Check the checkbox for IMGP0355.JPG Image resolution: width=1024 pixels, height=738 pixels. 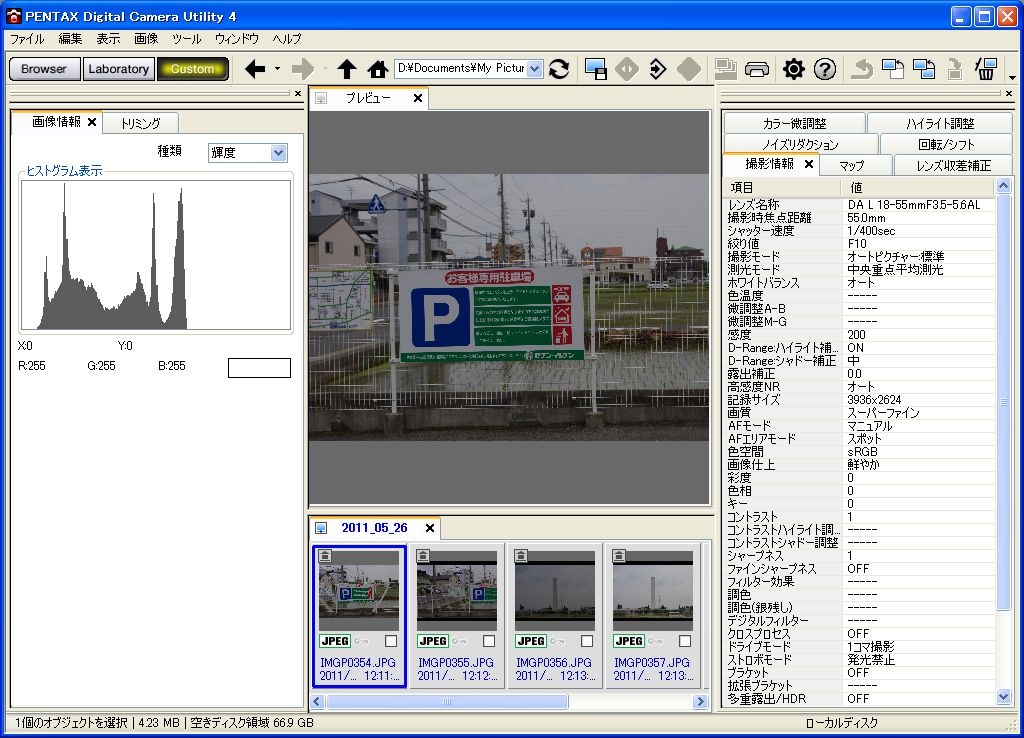[x=489, y=641]
